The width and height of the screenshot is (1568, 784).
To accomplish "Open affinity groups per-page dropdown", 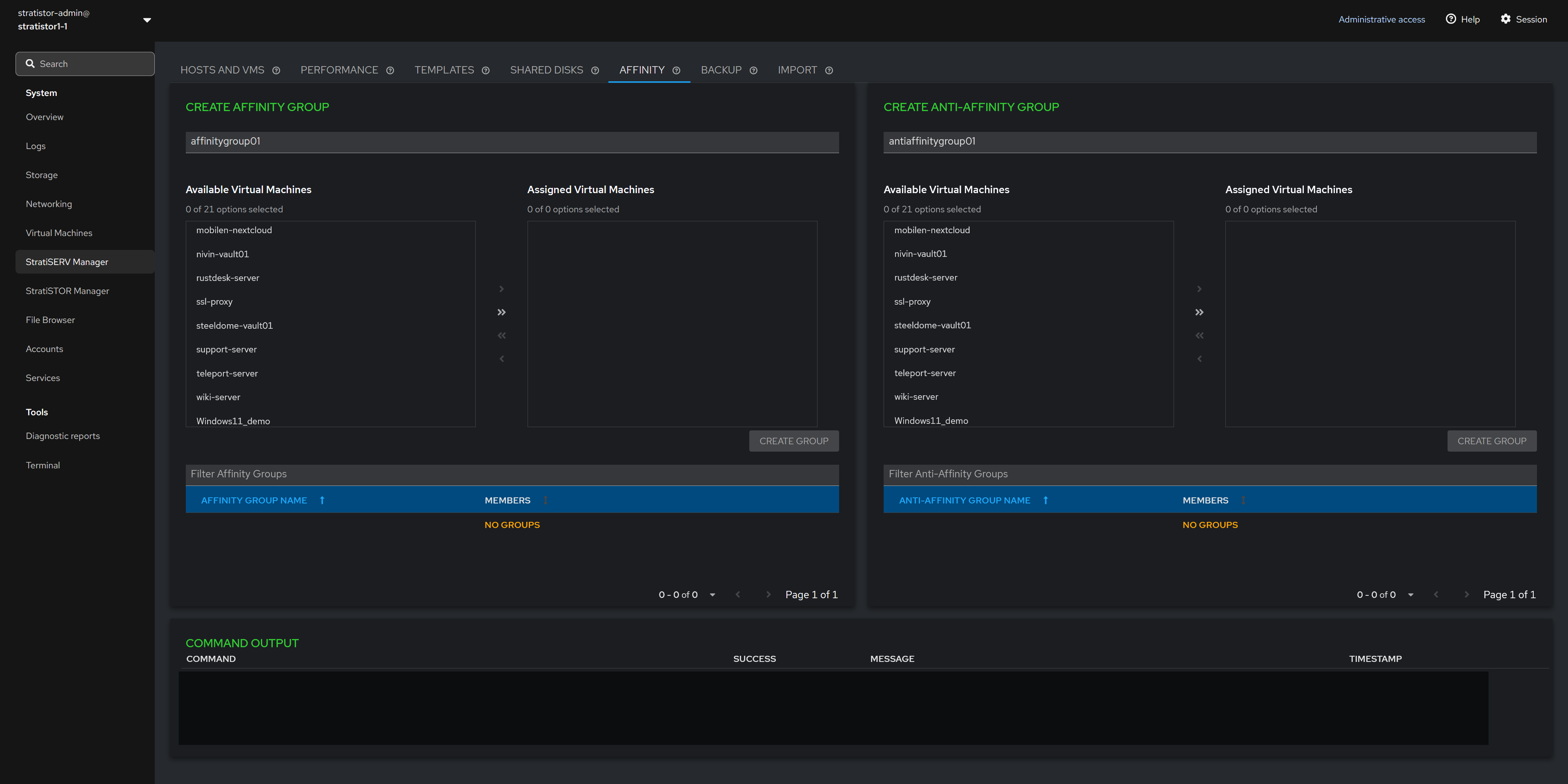I will click(x=712, y=595).
